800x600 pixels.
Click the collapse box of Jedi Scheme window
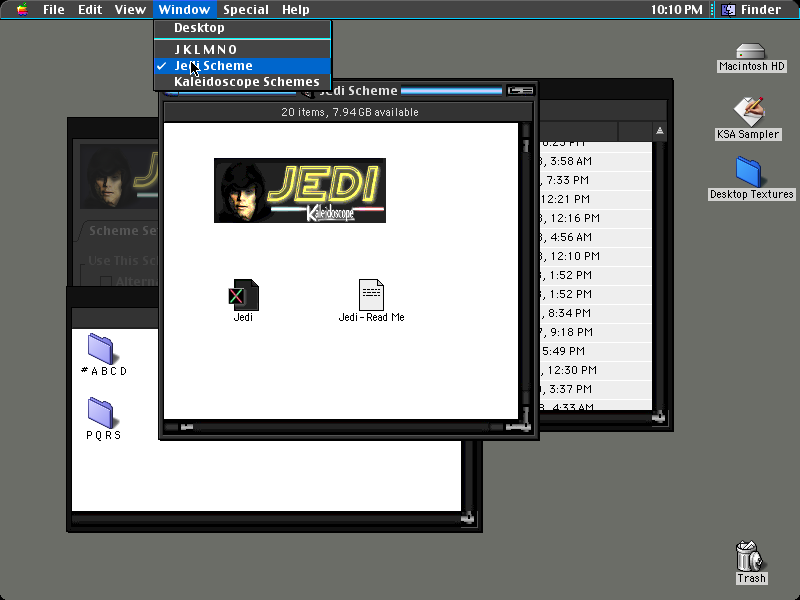[x=520, y=91]
